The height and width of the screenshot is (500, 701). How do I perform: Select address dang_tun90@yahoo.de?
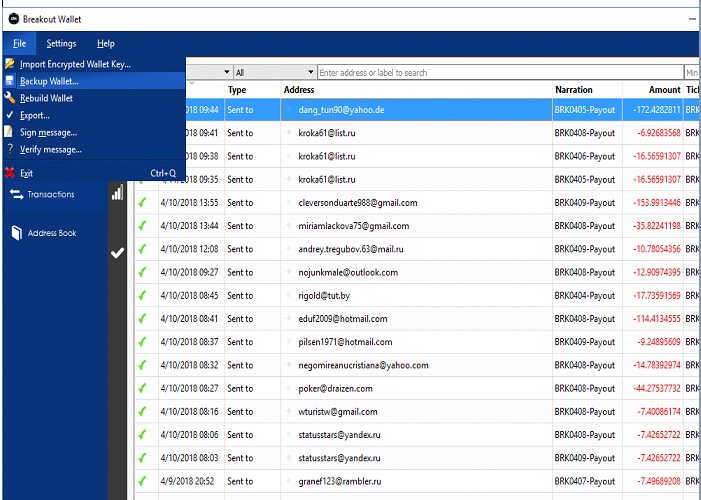tap(341, 110)
